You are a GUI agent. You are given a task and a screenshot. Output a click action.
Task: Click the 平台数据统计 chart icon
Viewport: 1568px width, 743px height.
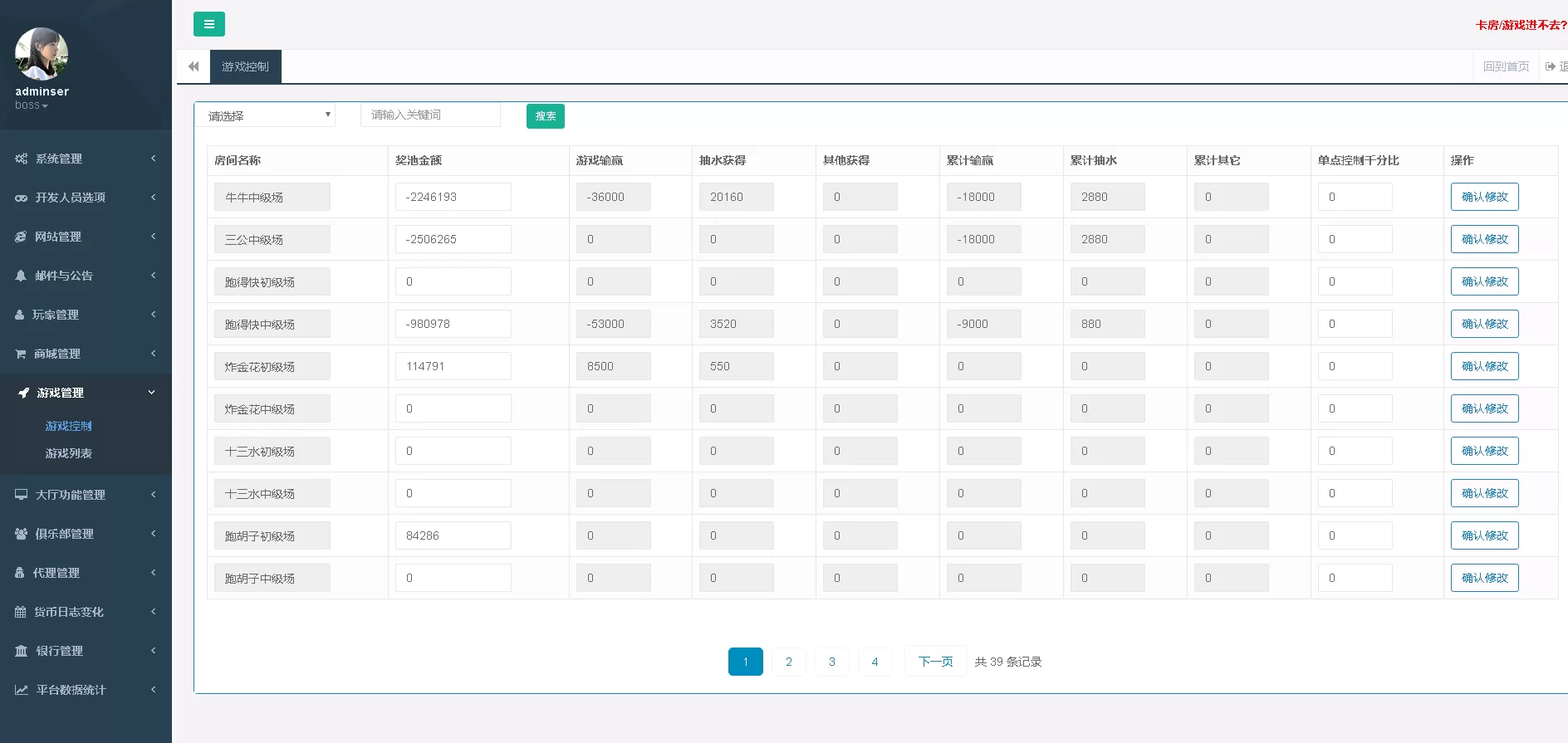click(21, 690)
